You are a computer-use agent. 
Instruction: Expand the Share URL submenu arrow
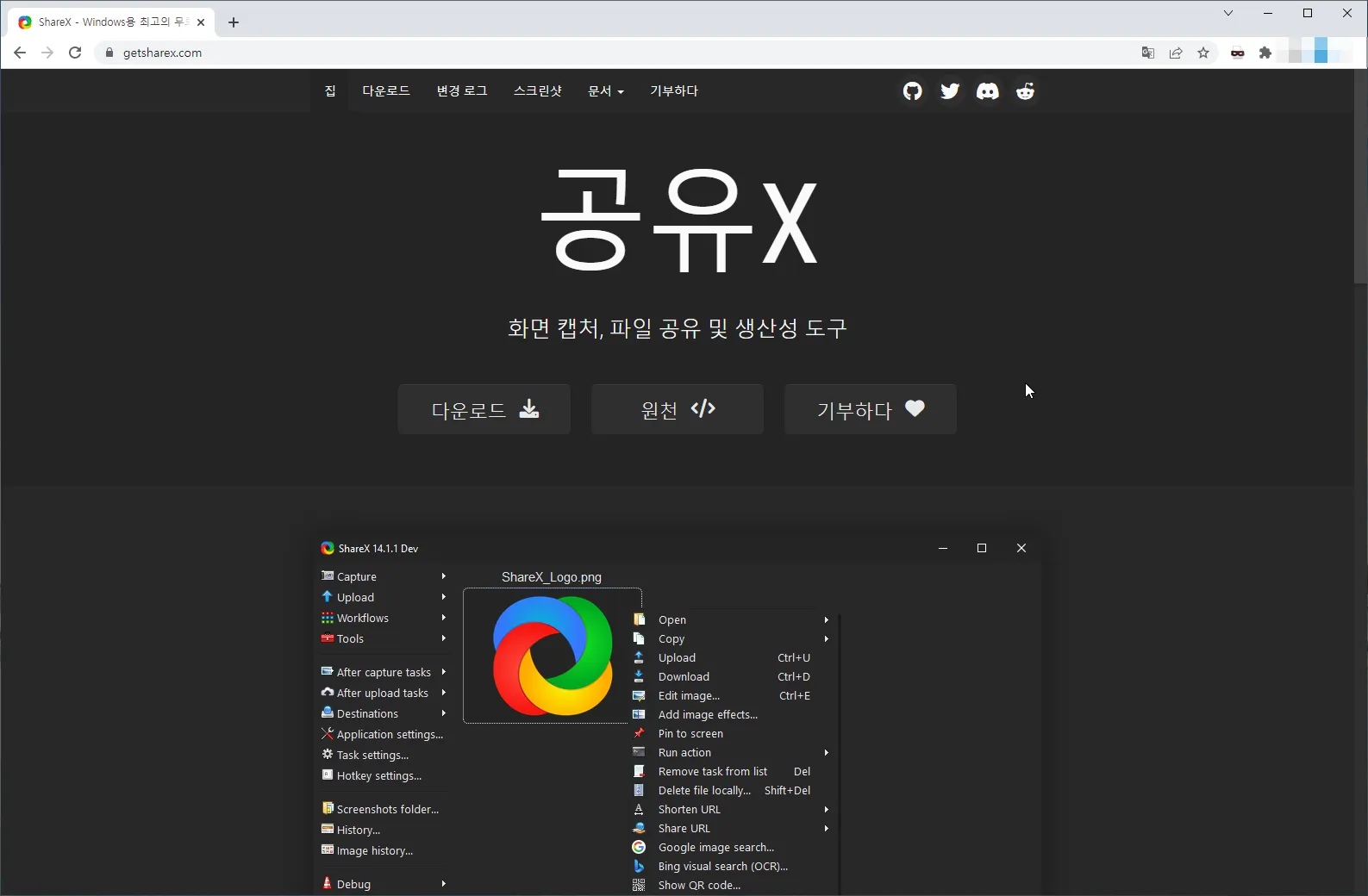(826, 828)
